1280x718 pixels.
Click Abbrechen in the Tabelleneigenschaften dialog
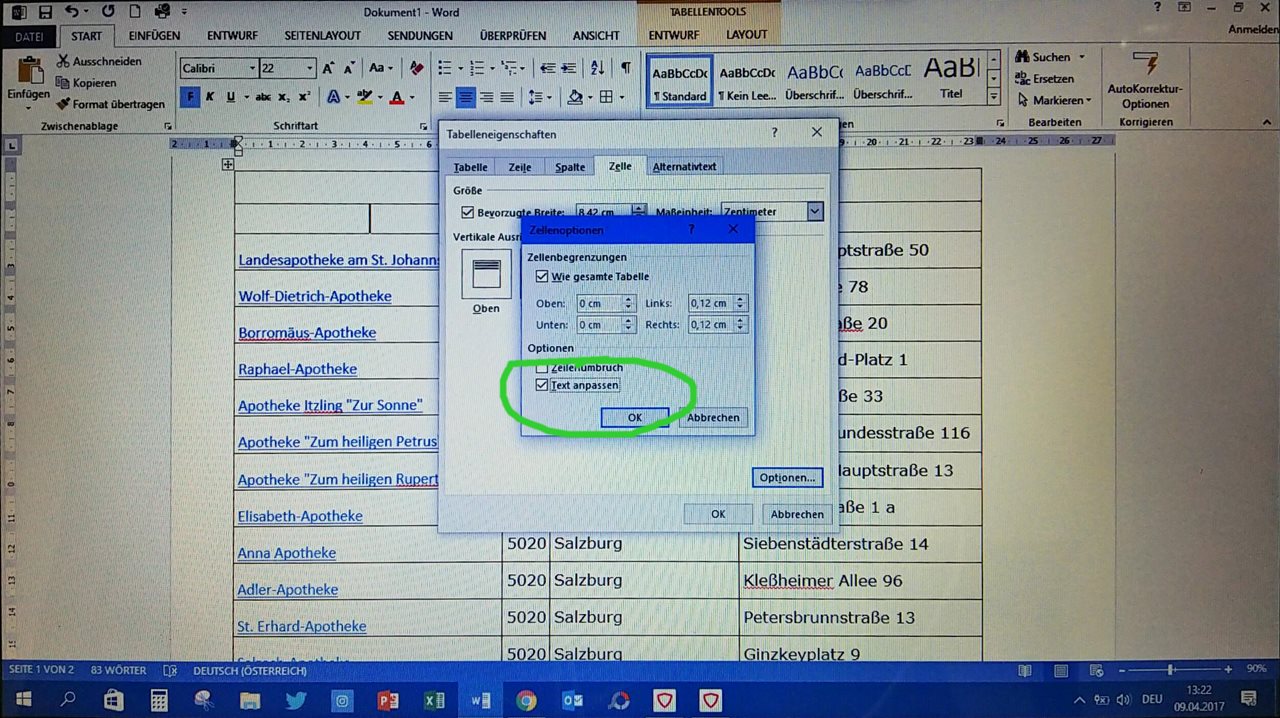click(797, 514)
